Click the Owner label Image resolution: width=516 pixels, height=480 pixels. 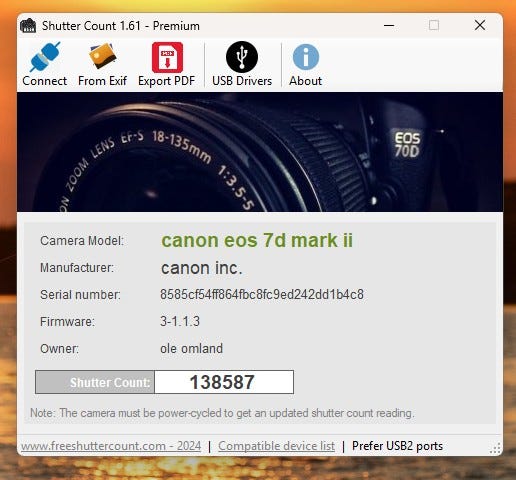(59, 349)
